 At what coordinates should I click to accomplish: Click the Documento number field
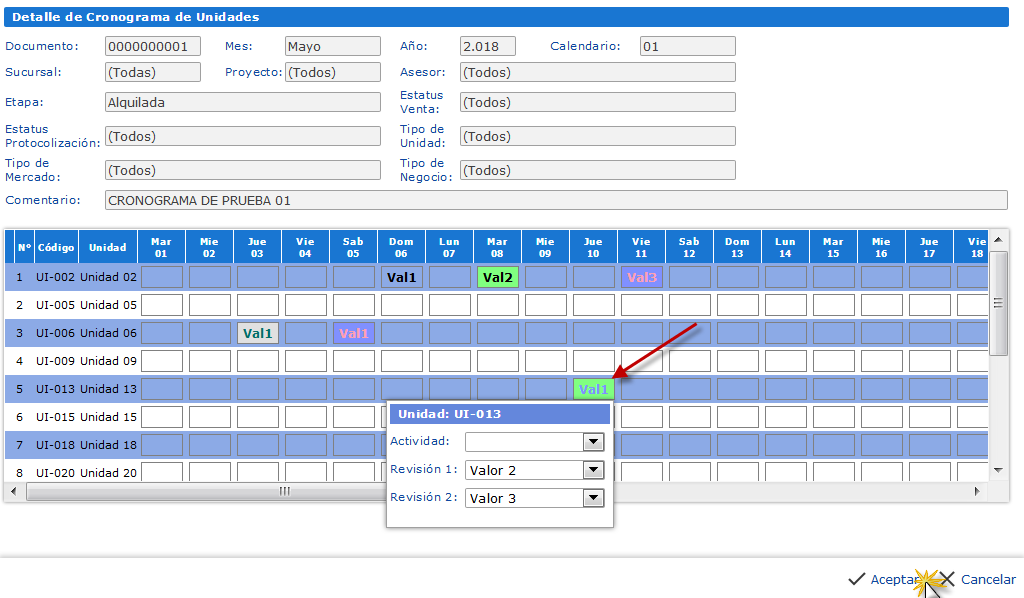(x=152, y=46)
